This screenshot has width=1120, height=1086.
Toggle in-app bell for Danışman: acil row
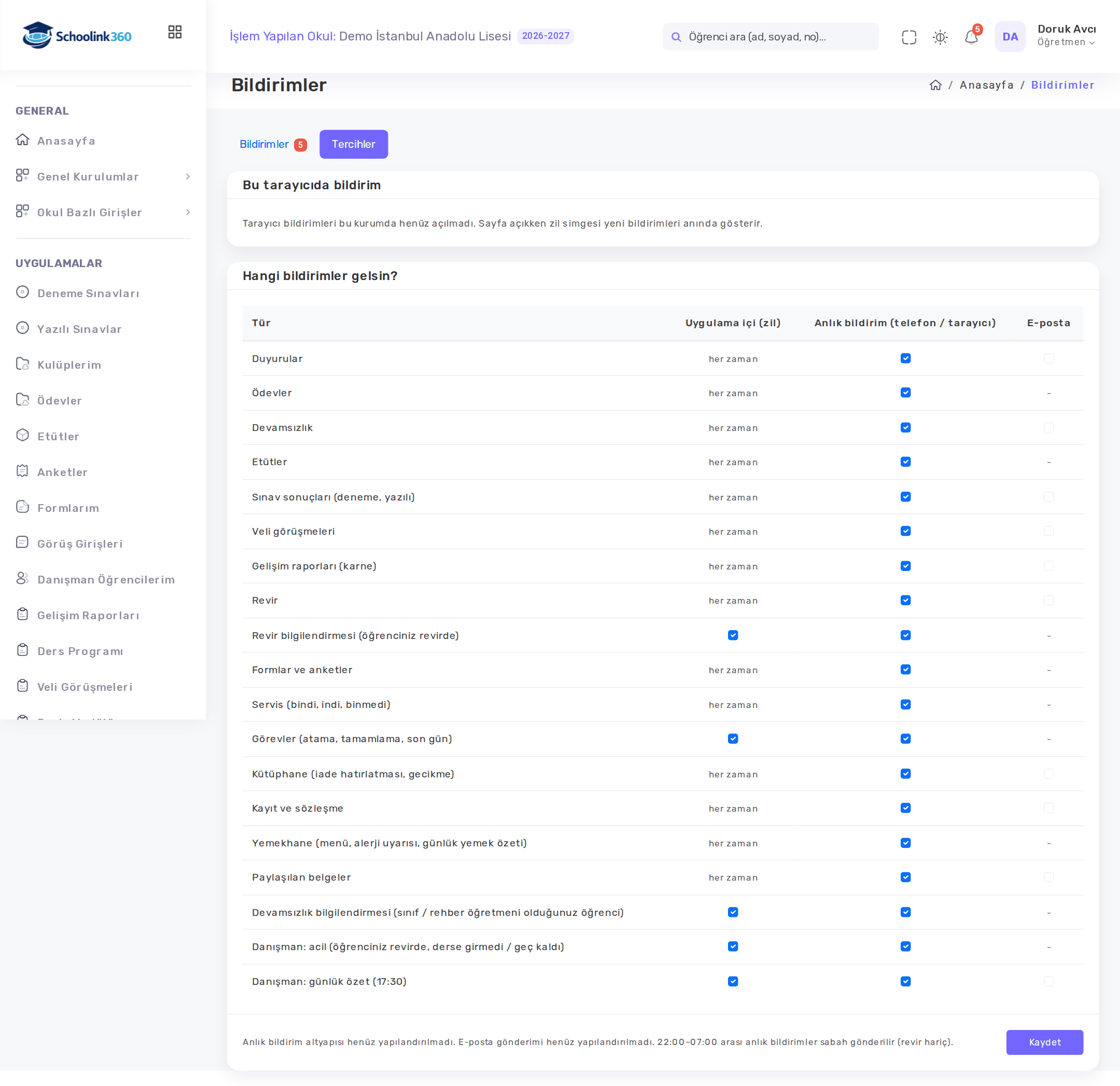point(733,946)
